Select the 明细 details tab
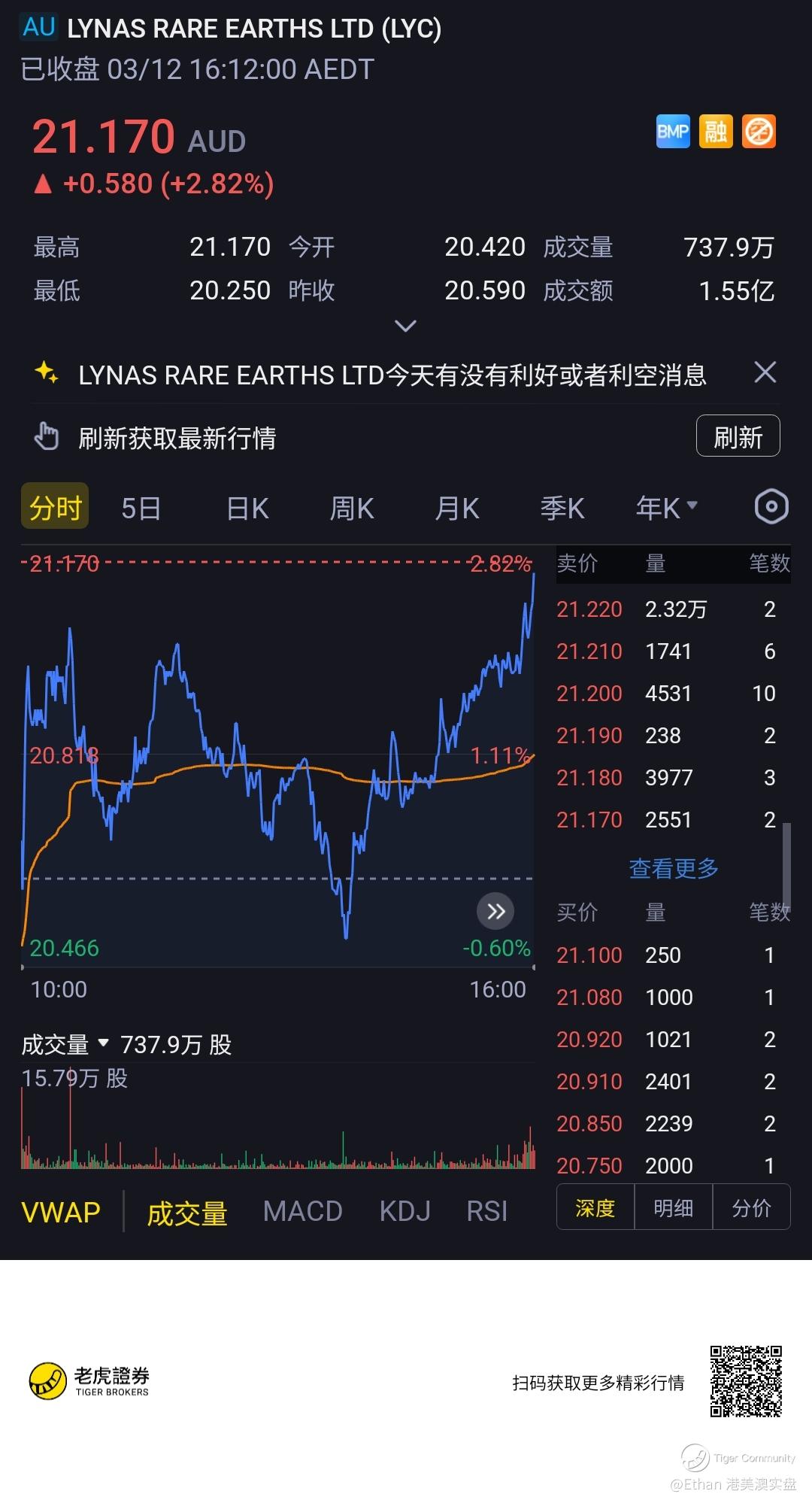This screenshot has width=812, height=1503. 673,1208
